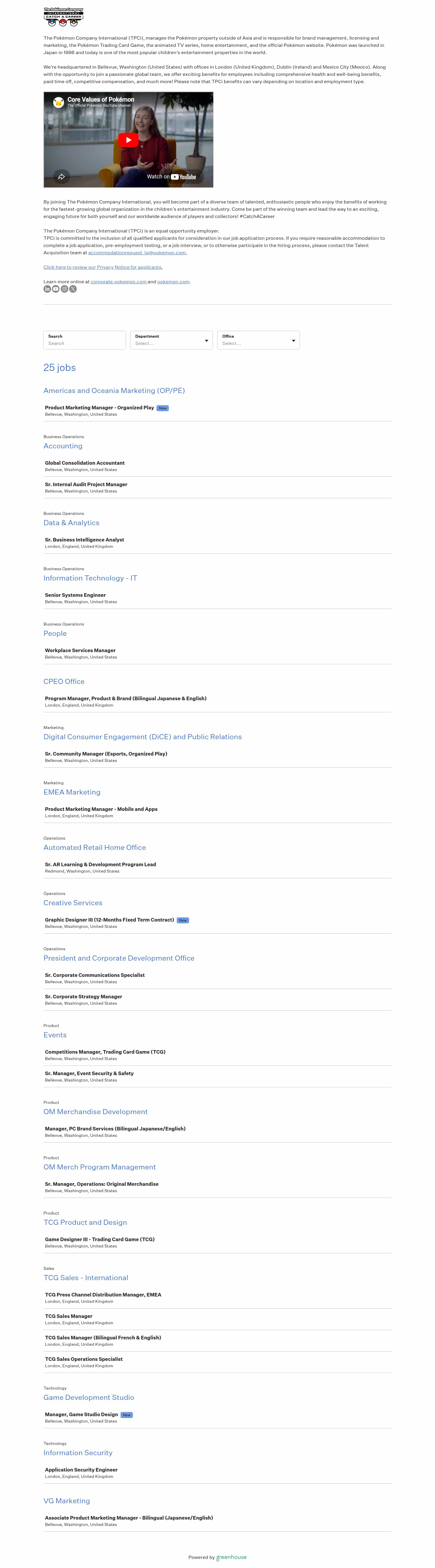Visit the corporate.pokemon.com link
Screen dimensions: 435x1568
[x=119, y=282]
